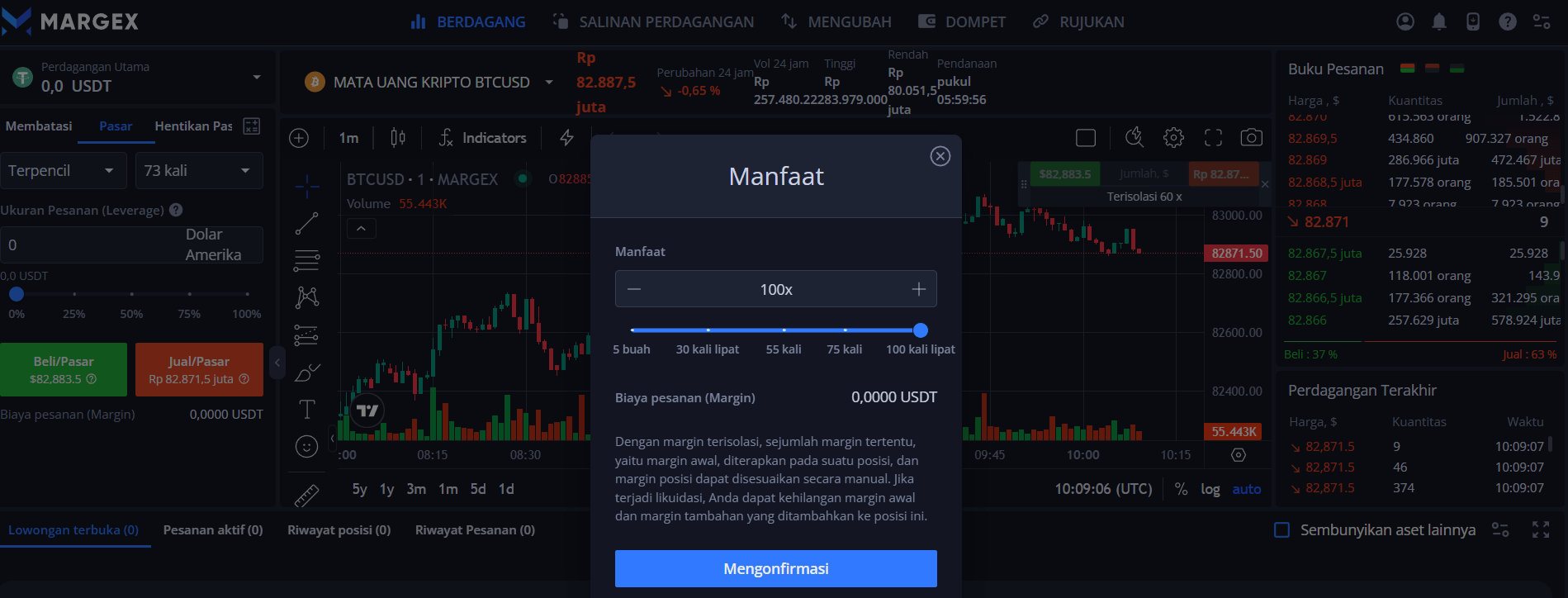
Task: Click the TradingView logo on chart
Action: pos(367,411)
